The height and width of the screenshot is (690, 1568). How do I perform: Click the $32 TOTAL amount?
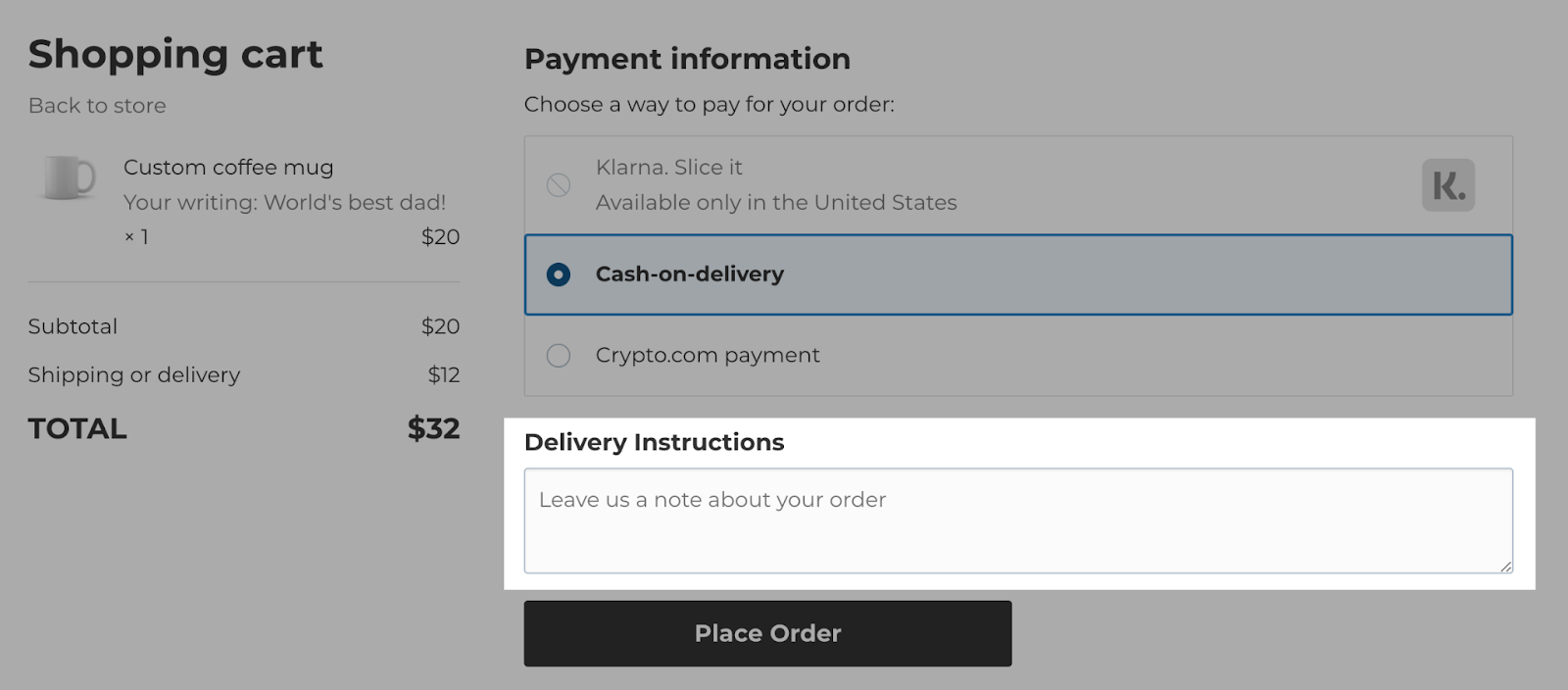(434, 428)
